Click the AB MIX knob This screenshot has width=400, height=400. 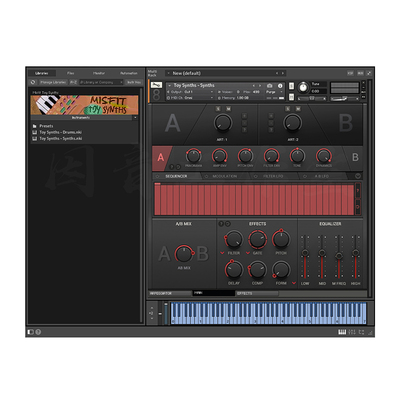(x=184, y=254)
